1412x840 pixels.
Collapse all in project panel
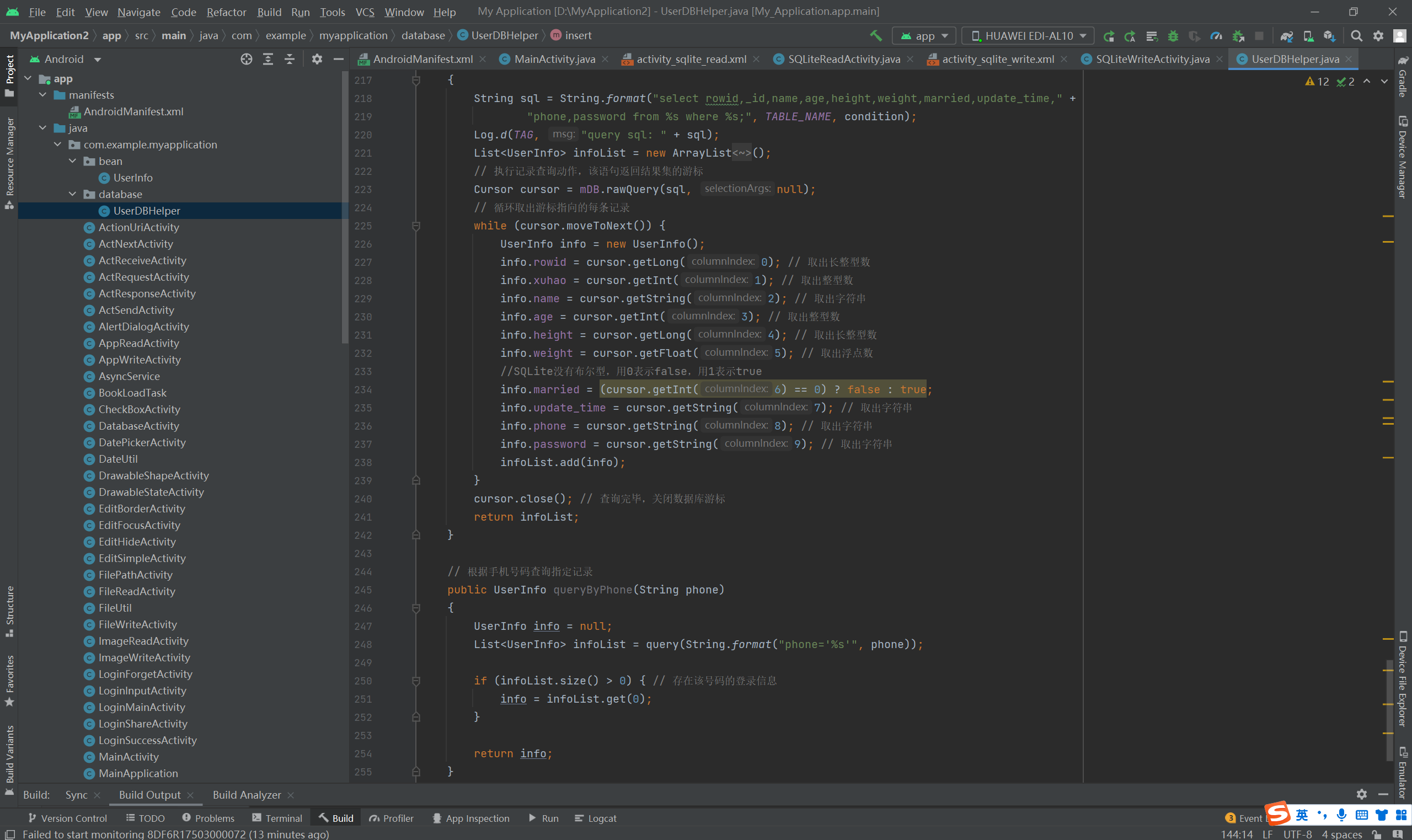[x=289, y=59]
